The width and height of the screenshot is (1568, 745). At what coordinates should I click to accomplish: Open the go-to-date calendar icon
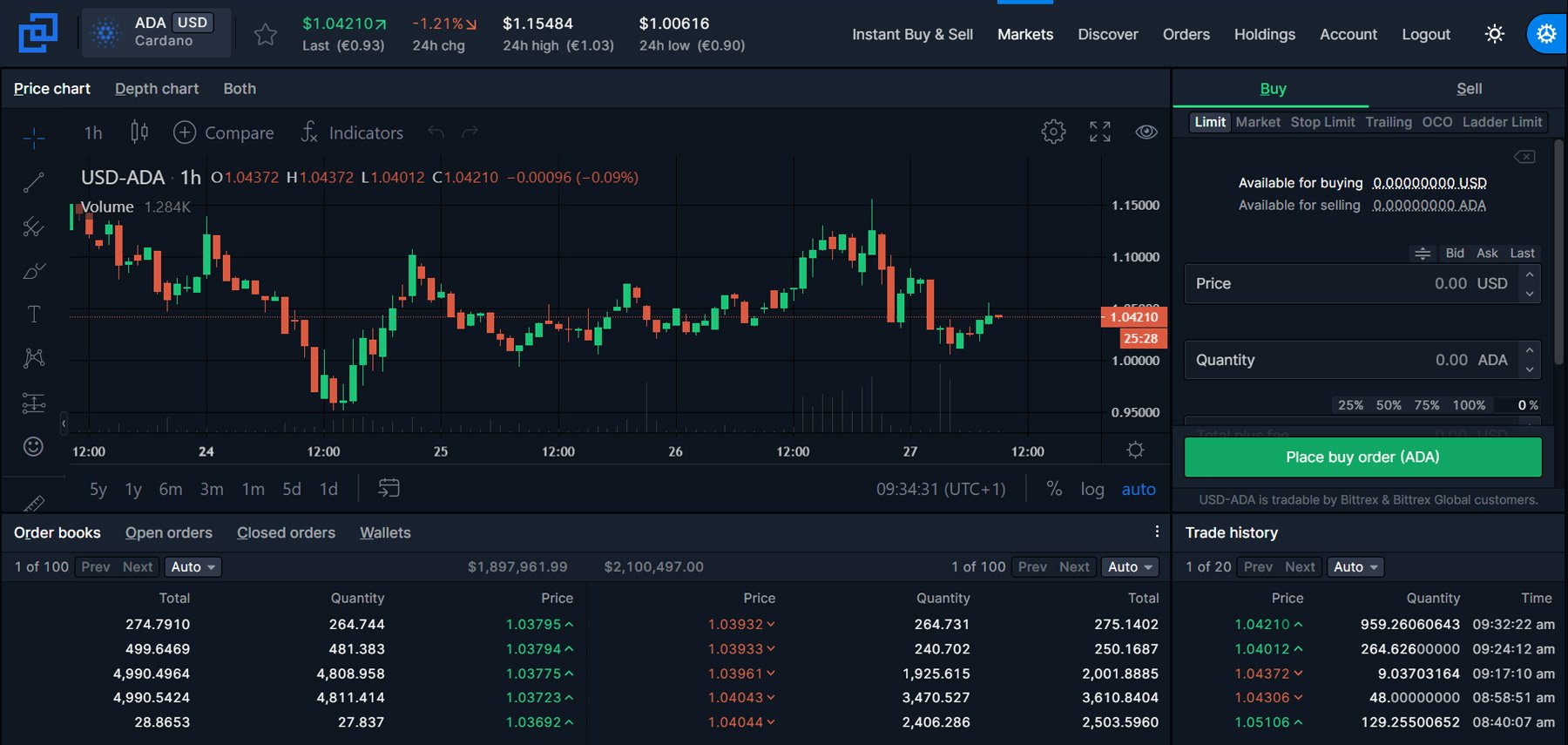tap(389, 489)
